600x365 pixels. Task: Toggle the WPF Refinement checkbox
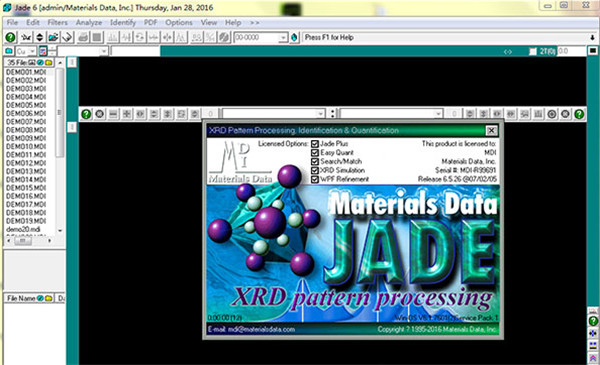(315, 179)
